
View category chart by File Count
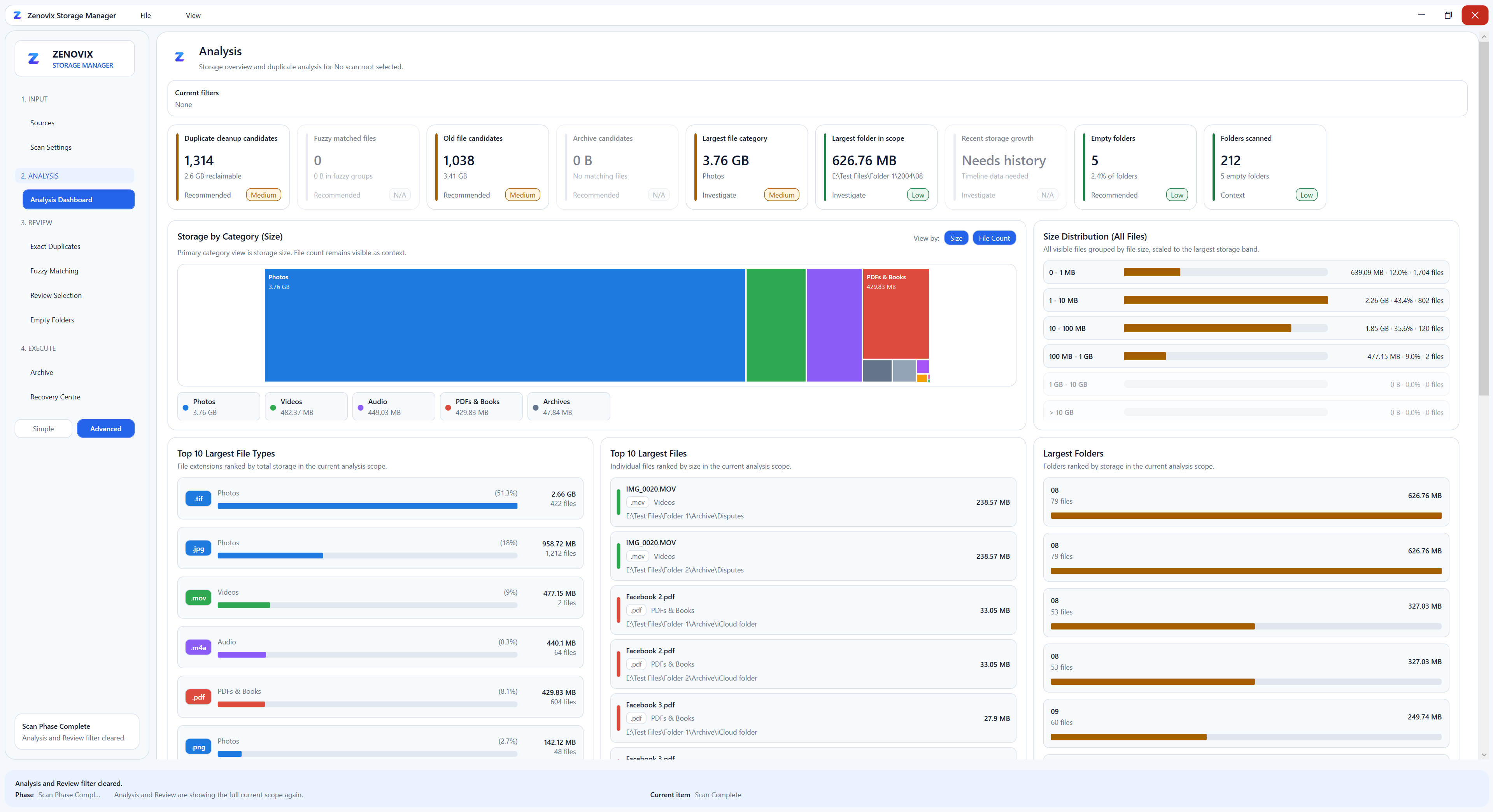[994, 238]
